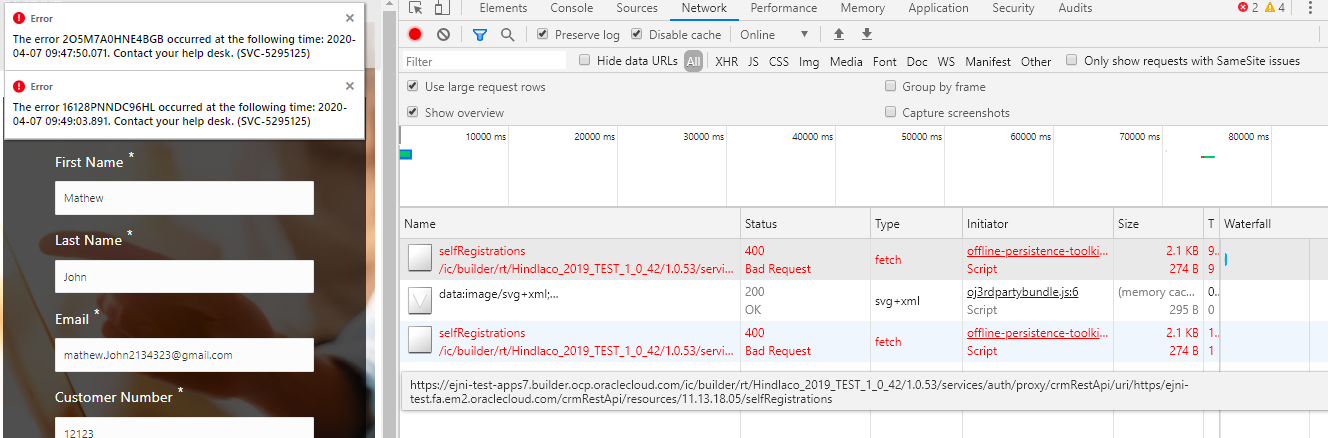Click the Waterfall column header
Image resolution: width=1328 pixels, height=438 pixels.
click(x=1273, y=224)
